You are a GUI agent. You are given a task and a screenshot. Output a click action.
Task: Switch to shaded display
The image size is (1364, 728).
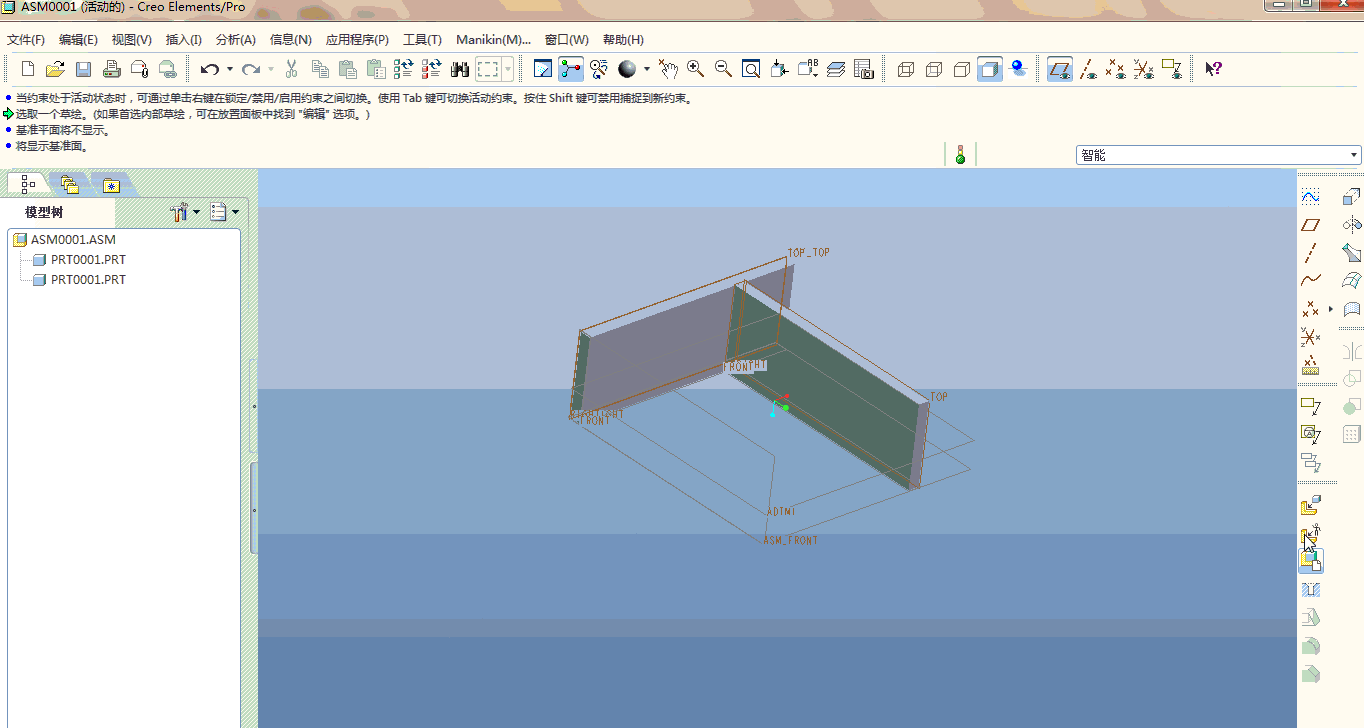point(990,69)
